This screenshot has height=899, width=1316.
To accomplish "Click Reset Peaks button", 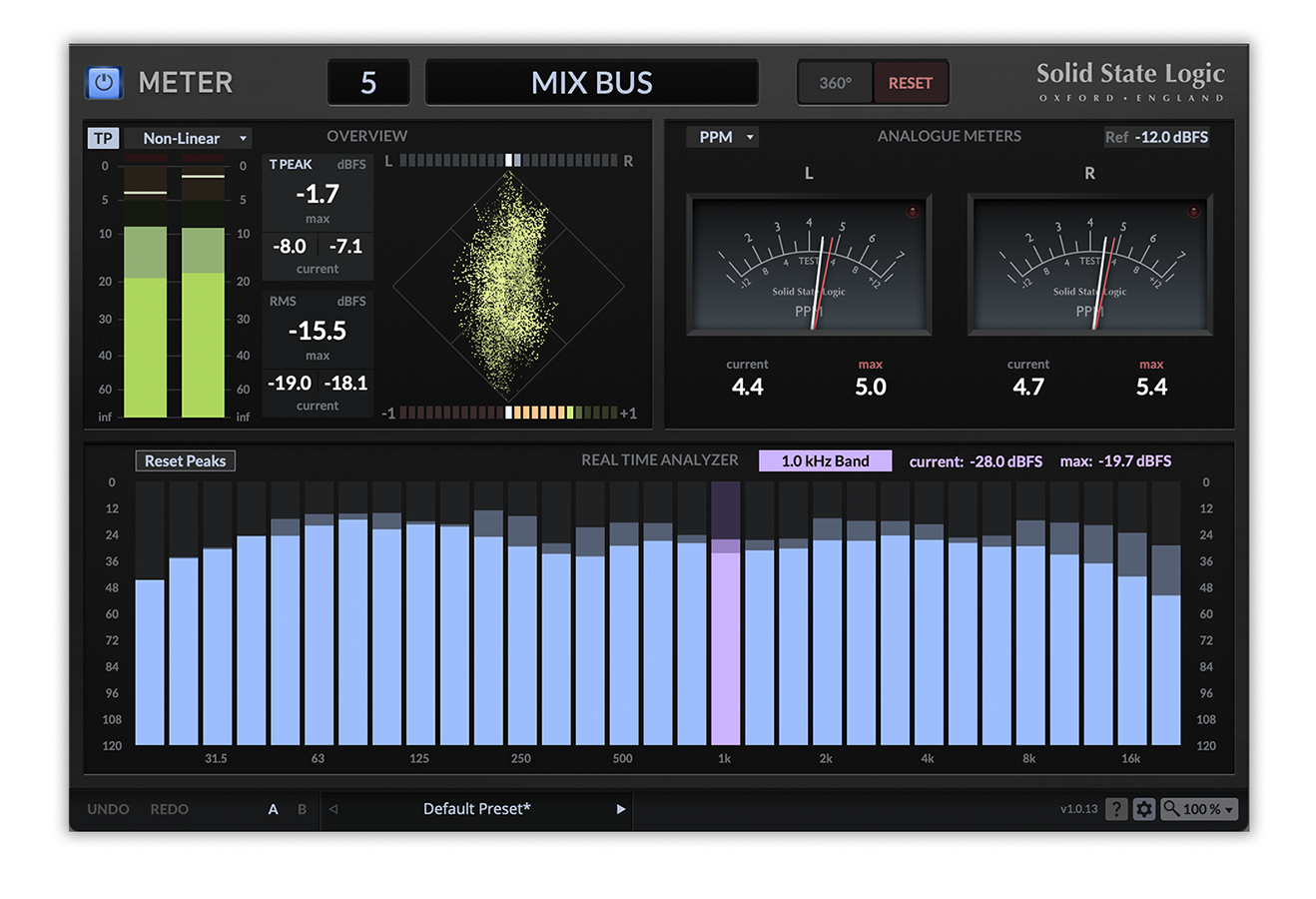I will coord(186,460).
